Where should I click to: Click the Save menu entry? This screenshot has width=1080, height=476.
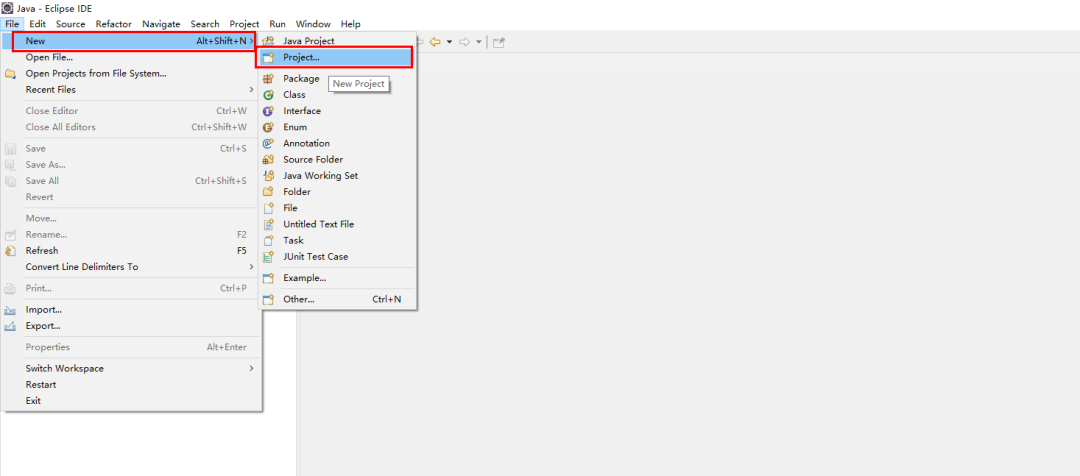(x=131, y=149)
